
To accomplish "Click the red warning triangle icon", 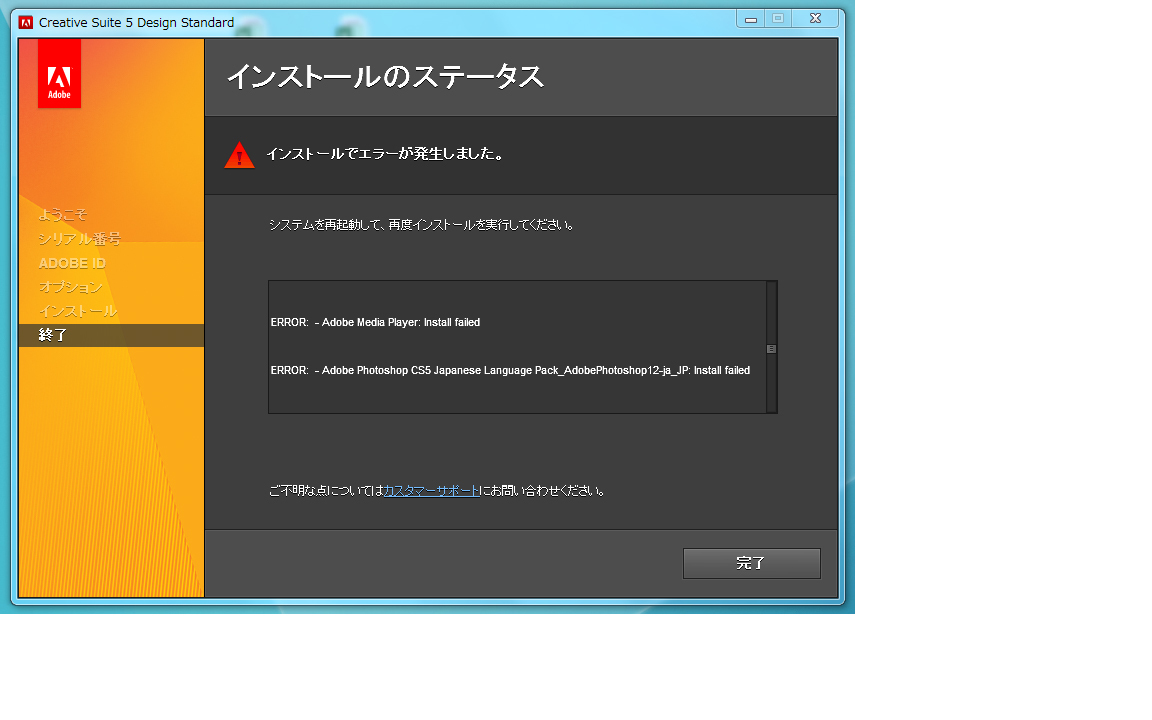I will point(239,155).
